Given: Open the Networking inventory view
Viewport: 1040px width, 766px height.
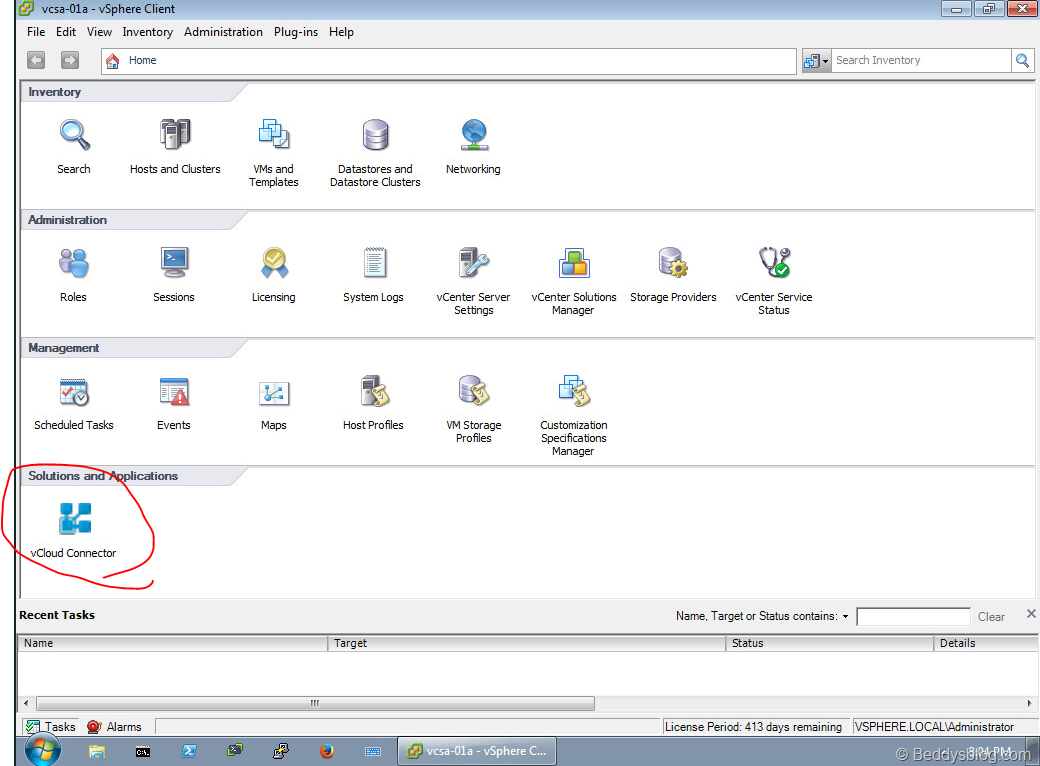Looking at the screenshot, I should pyautogui.click(x=474, y=135).
